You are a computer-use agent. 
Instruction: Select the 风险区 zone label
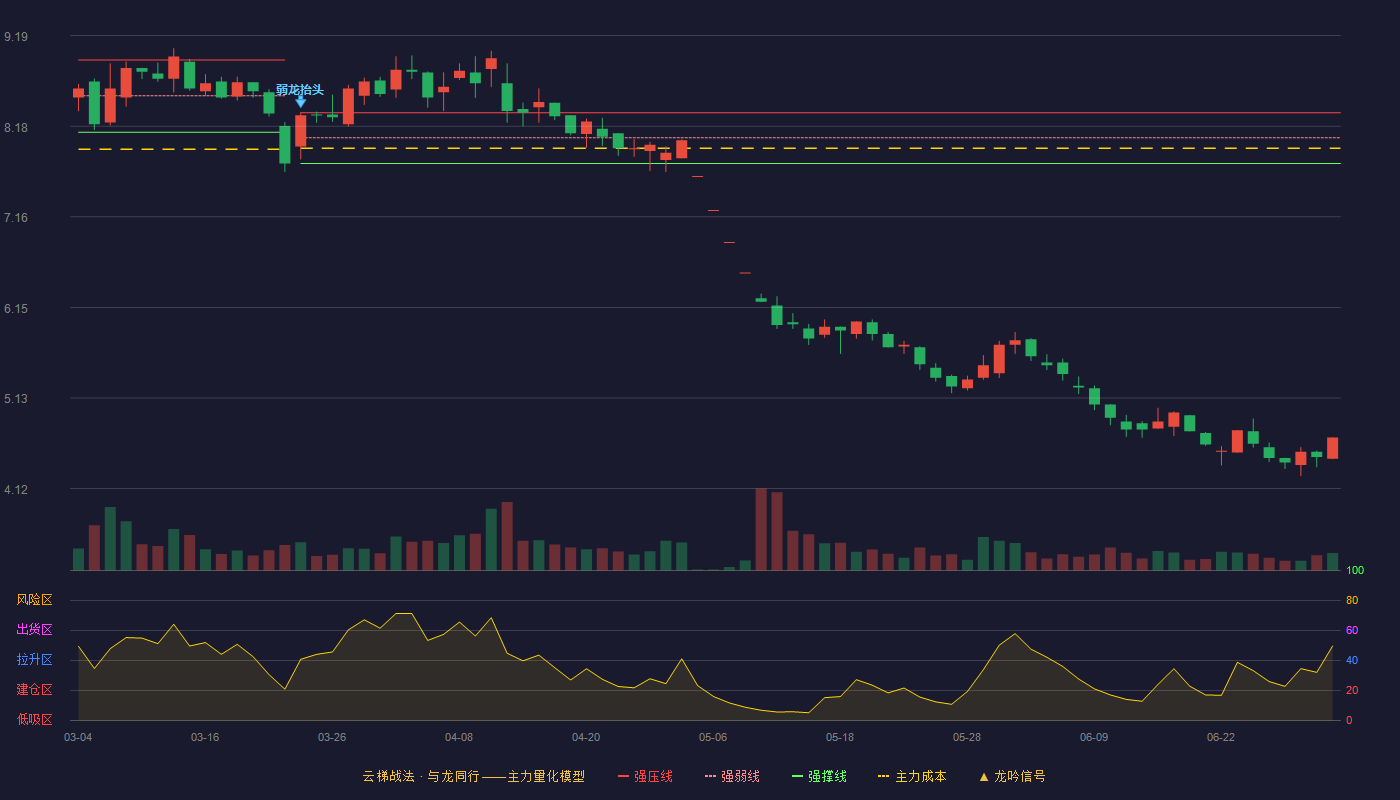pyautogui.click(x=34, y=600)
